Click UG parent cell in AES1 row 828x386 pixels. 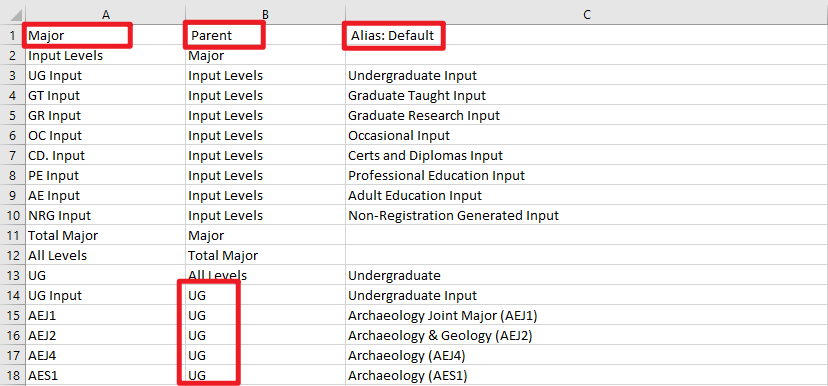coord(266,376)
